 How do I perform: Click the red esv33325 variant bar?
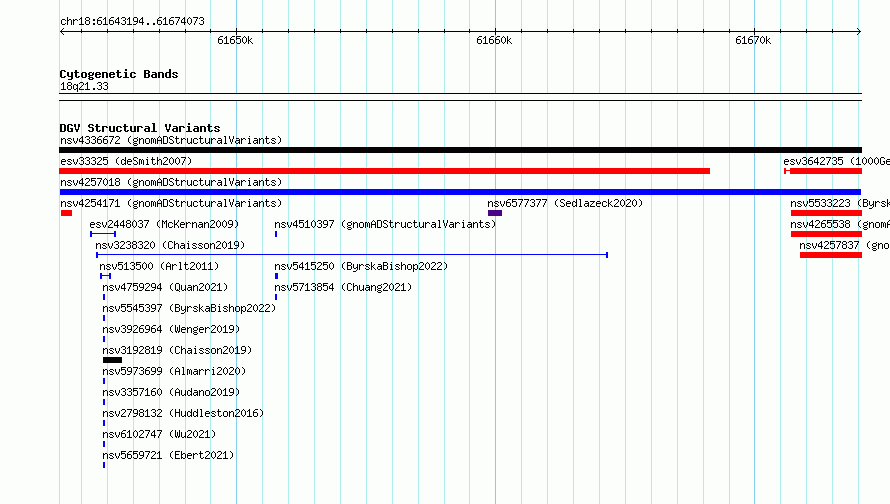tap(384, 171)
